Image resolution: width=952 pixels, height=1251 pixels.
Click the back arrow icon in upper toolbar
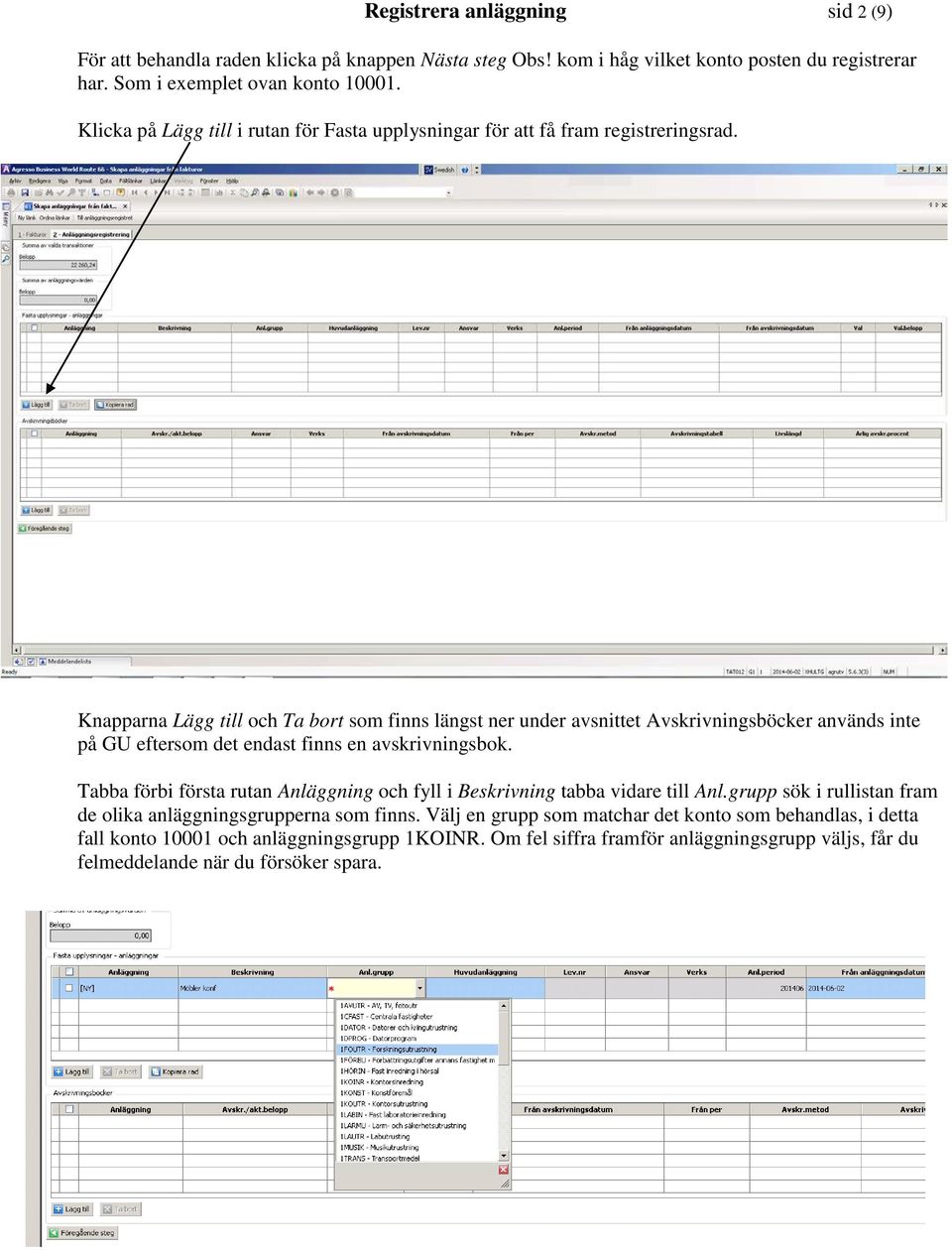pyautogui.click(x=309, y=192)
